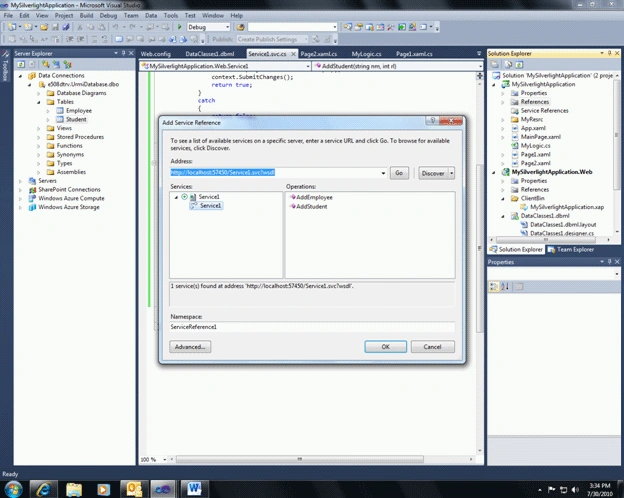Select Service References in Solution Explorer
The image size is (624, 498).
point(544,111)
